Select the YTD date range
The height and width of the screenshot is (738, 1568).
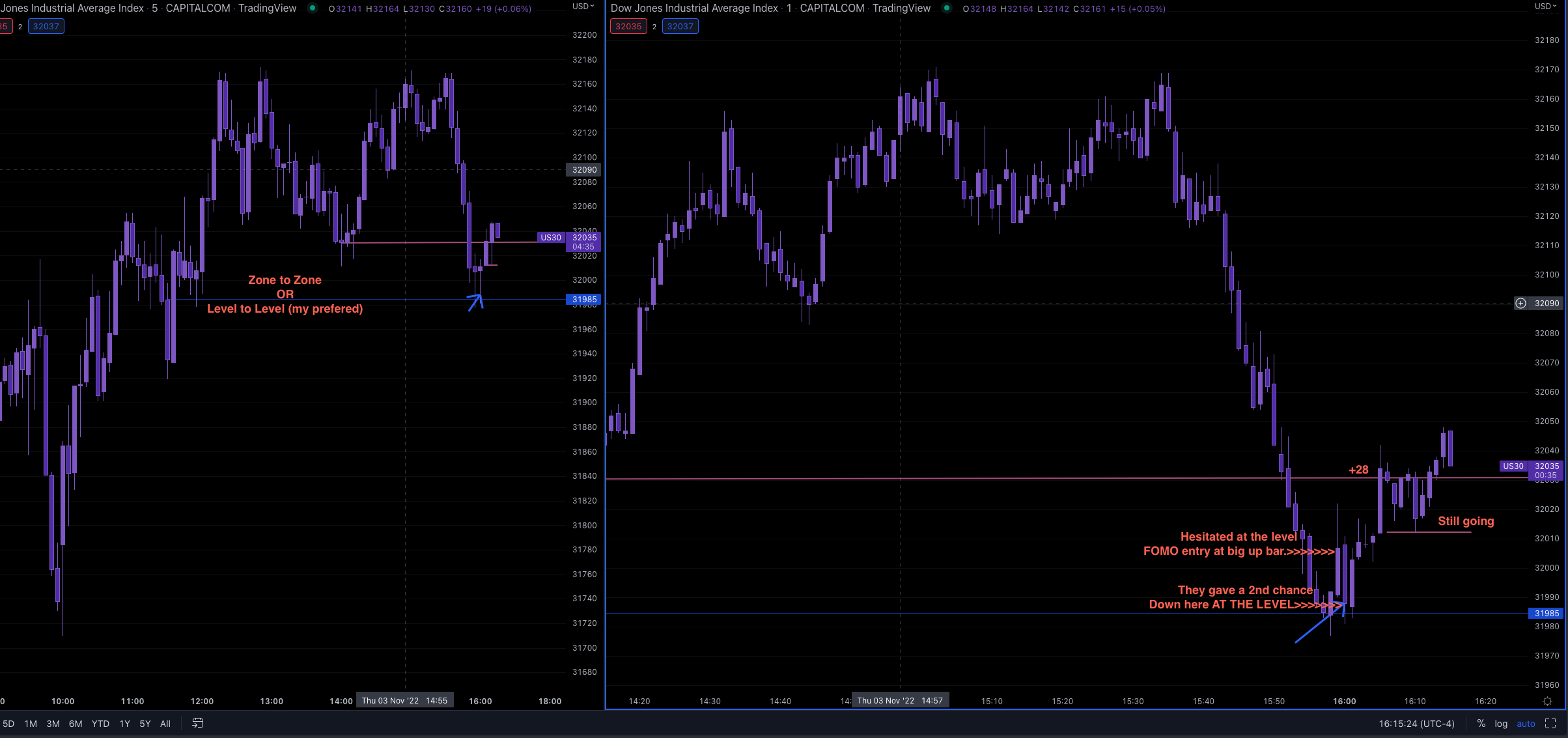[100, 723]
